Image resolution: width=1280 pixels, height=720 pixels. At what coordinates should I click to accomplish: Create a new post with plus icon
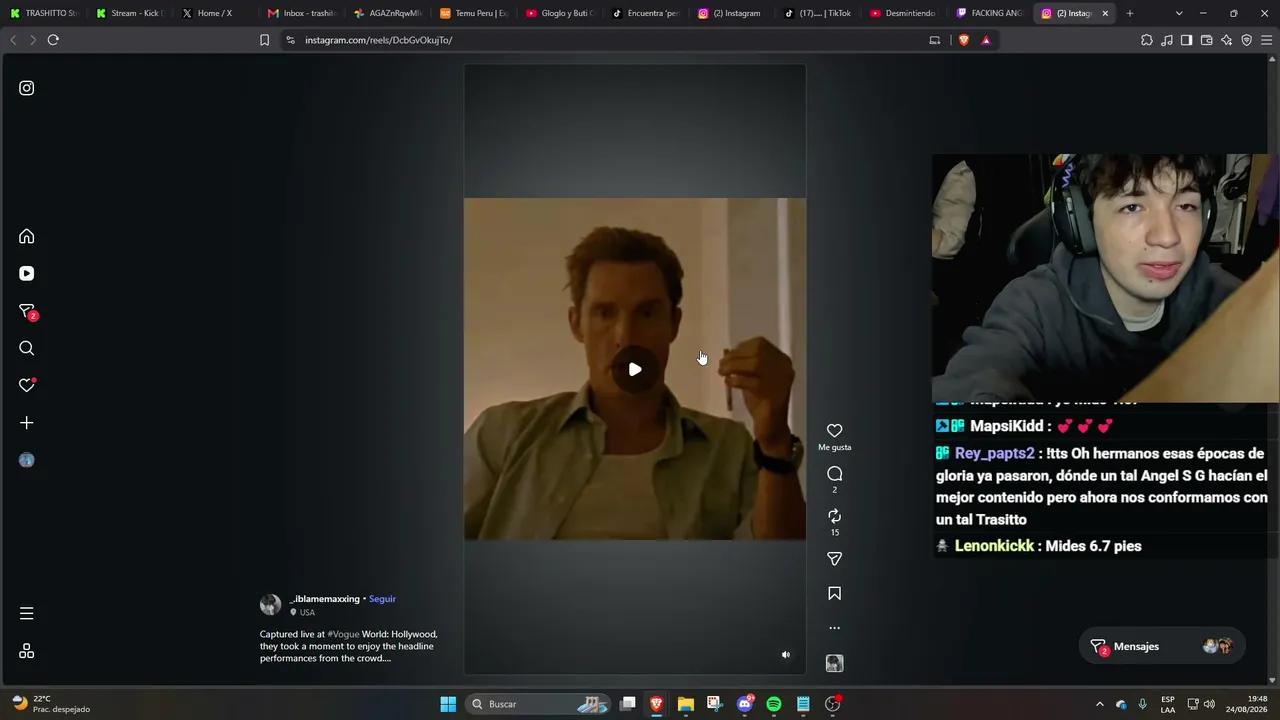[27, 423]
